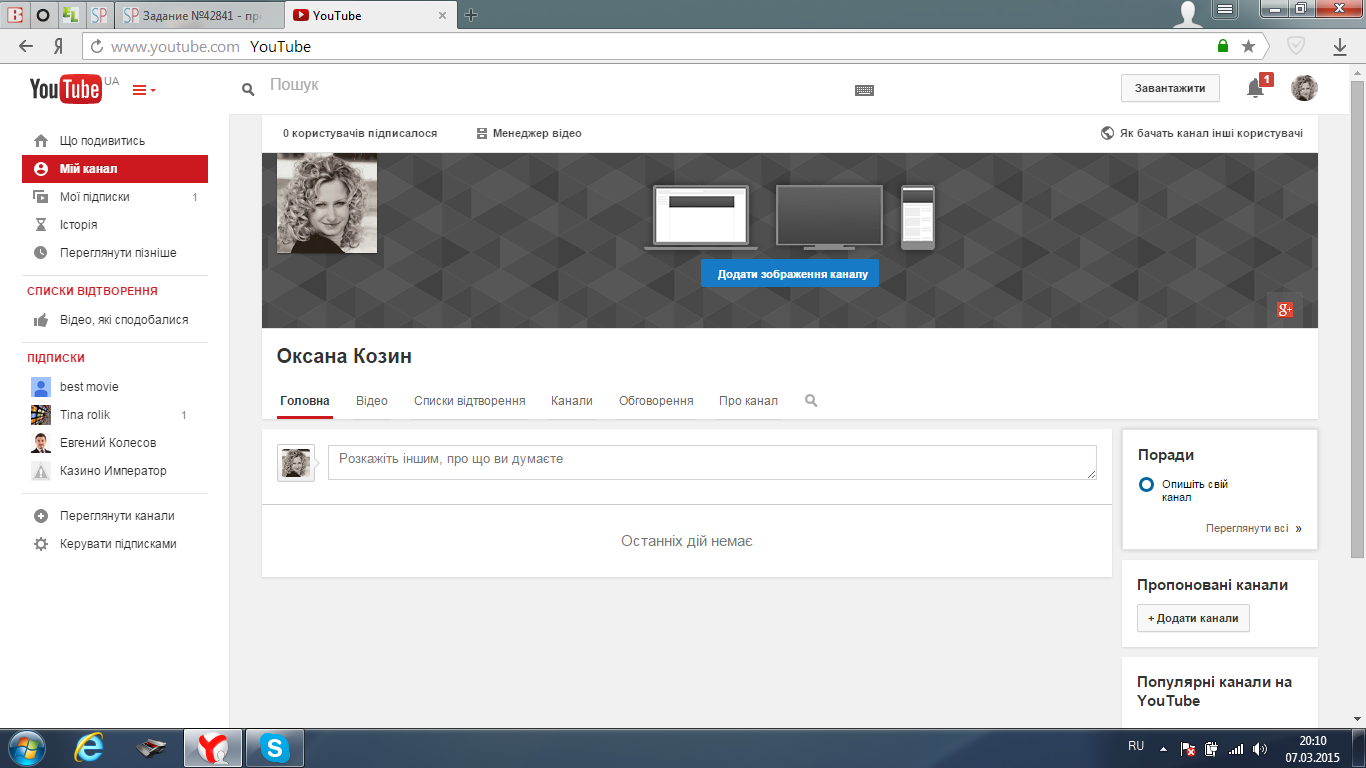Select the Опишіть свій канал radio item
Viewport: 1366px width, 768px height.
pos(1147,485)
